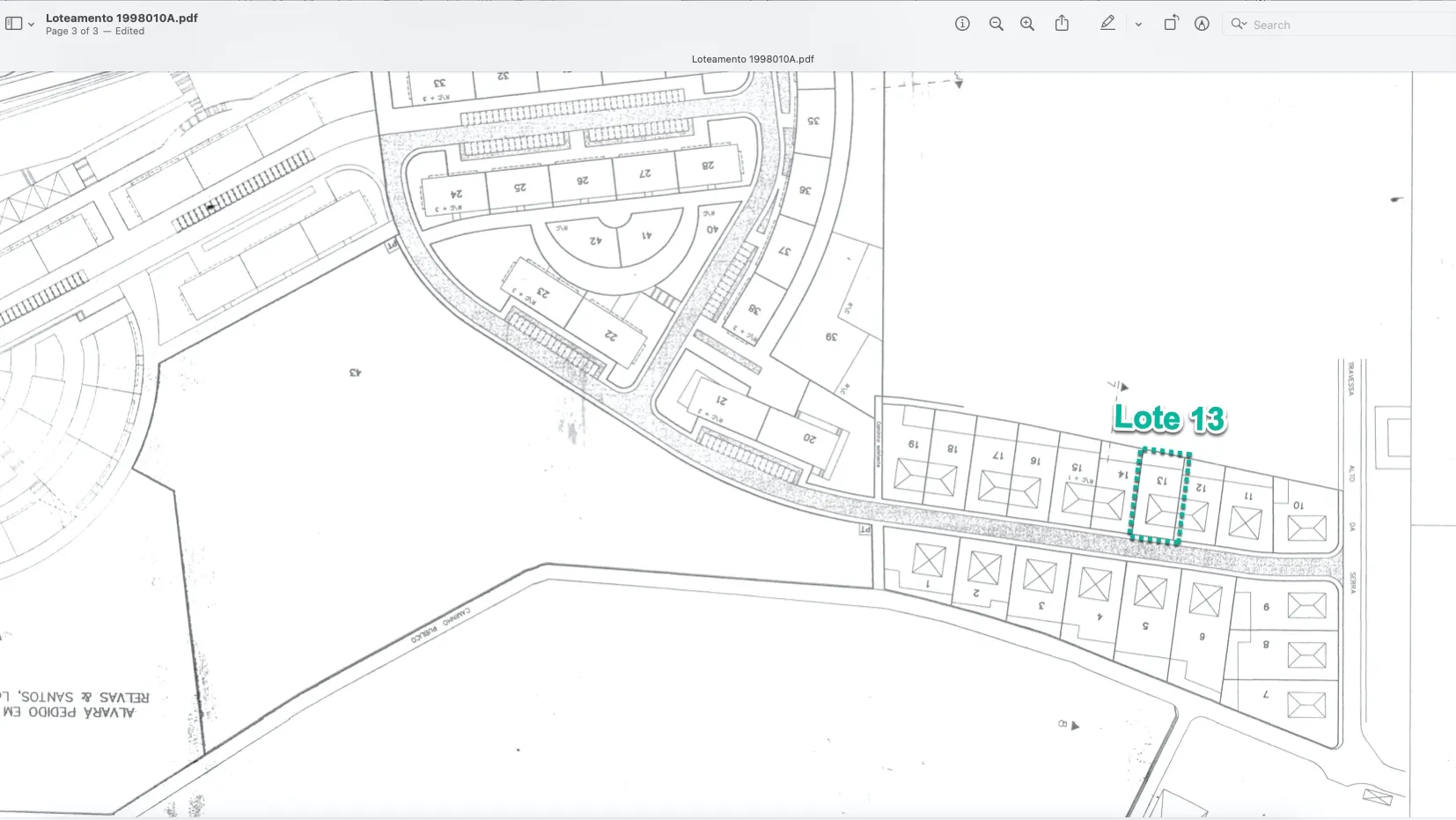
Task: Select the green 'Lote 13' text annotation
Action: click(1169, 418)
